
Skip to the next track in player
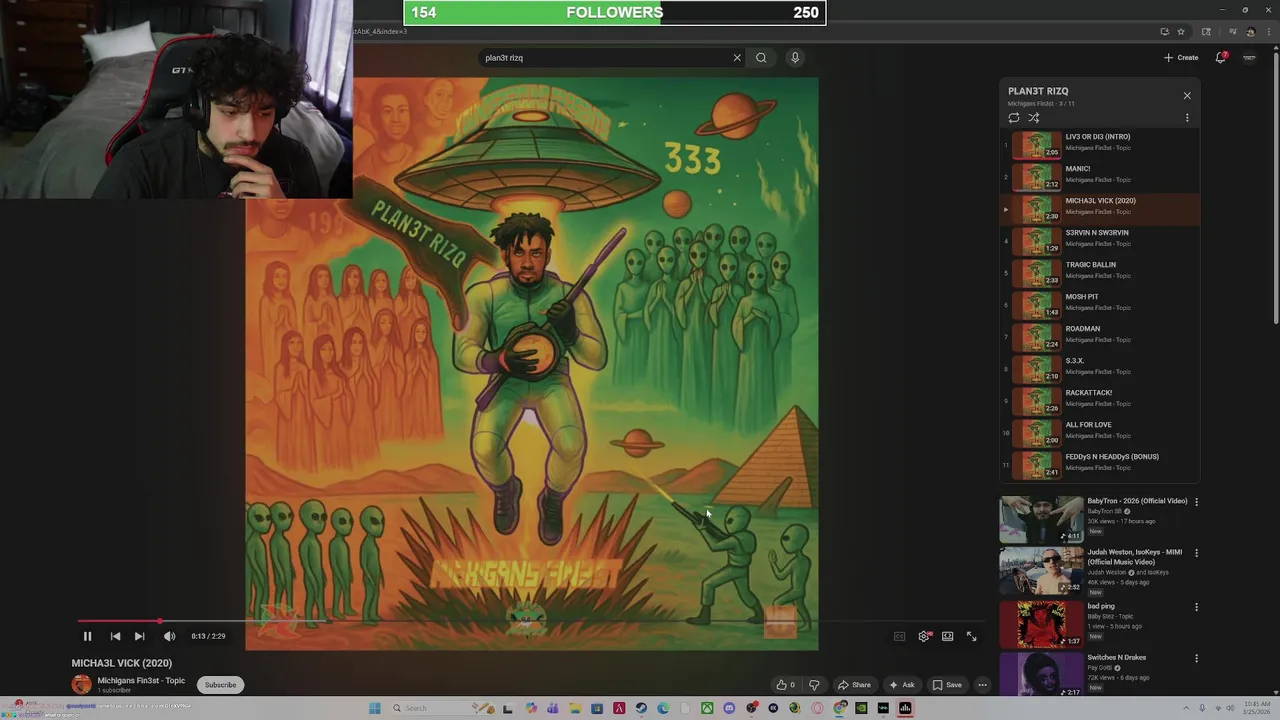pyautogui.click(x=139, y=636)
